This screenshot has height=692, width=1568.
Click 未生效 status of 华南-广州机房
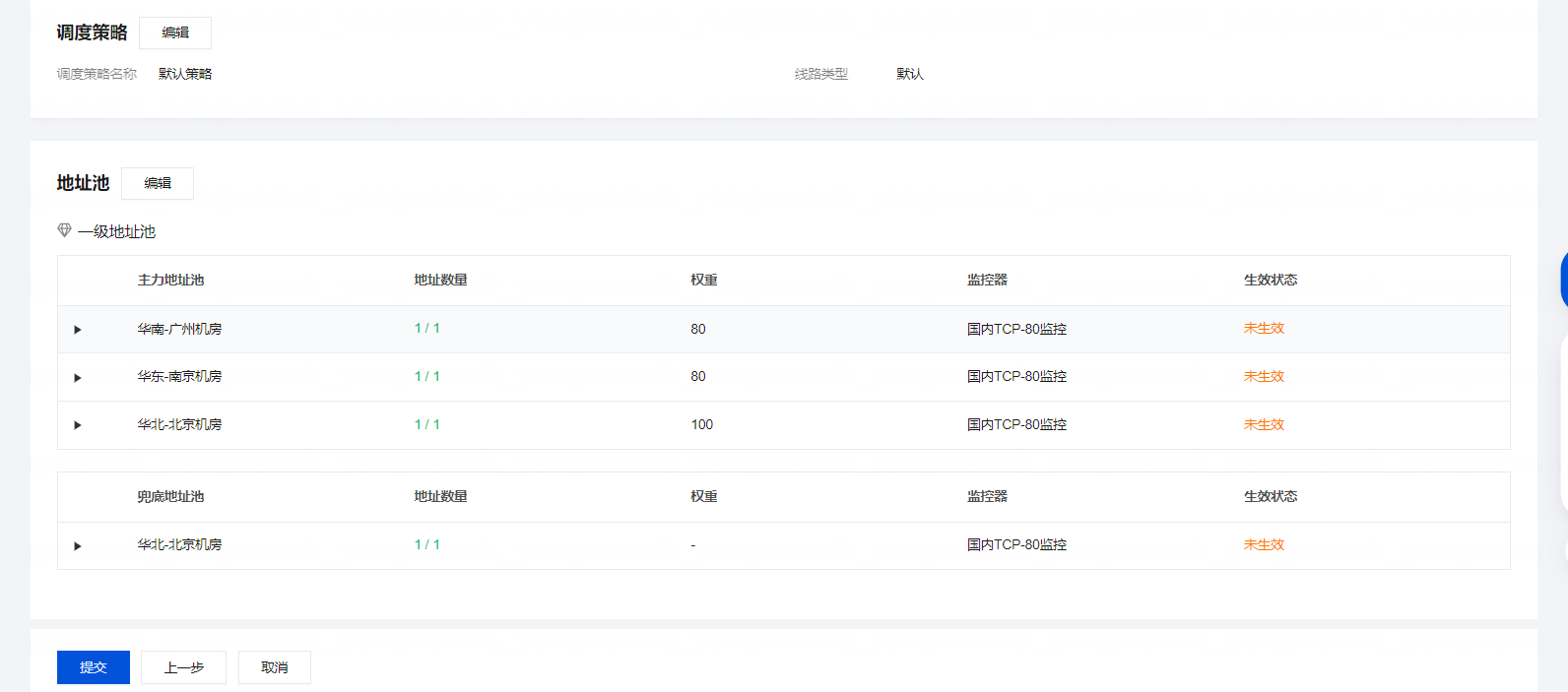coord(1264,328)
